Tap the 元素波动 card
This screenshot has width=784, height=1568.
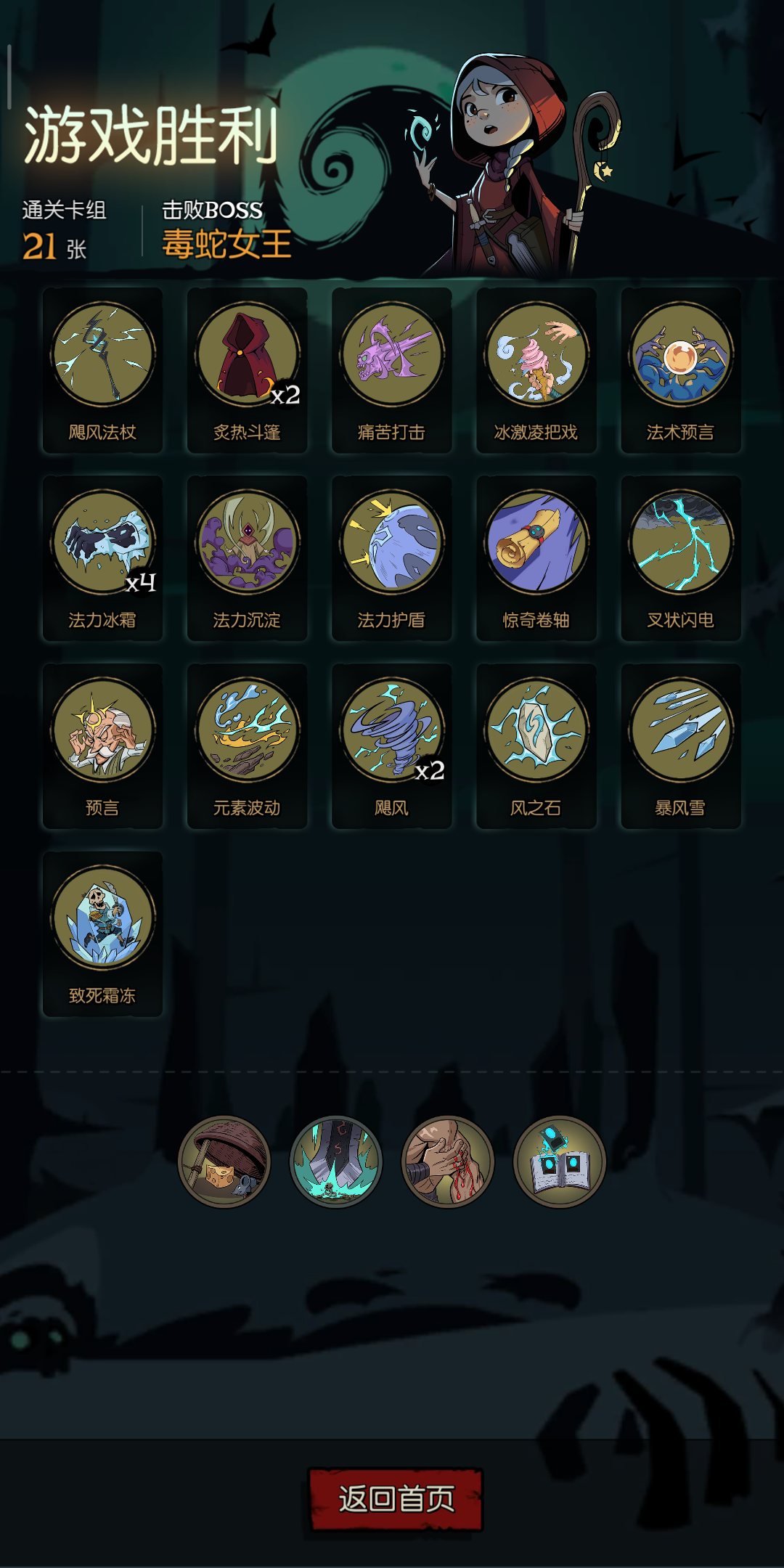coord(247,746)
